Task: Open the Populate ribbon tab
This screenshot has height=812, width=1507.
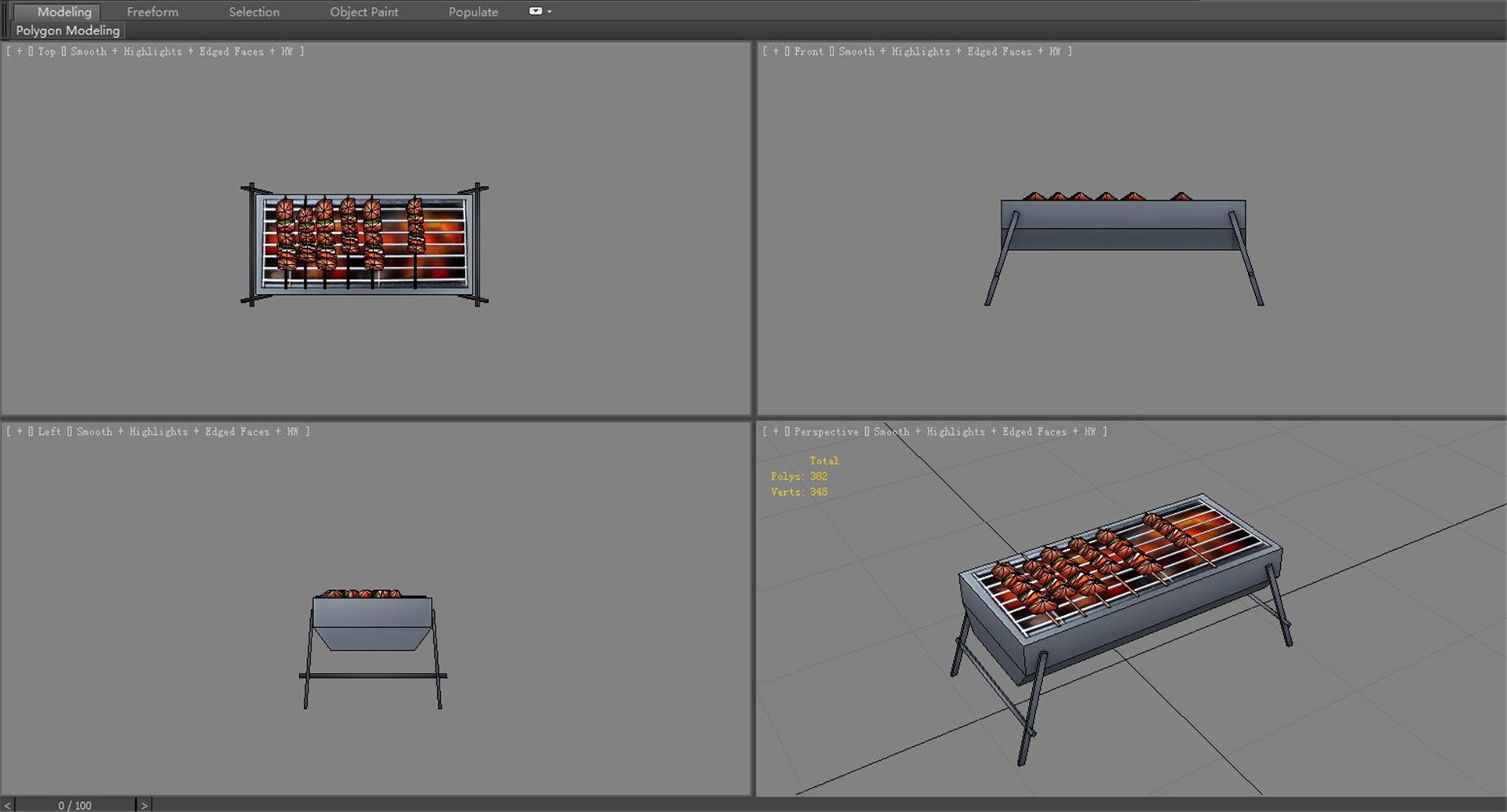Action: pos(473,12)
